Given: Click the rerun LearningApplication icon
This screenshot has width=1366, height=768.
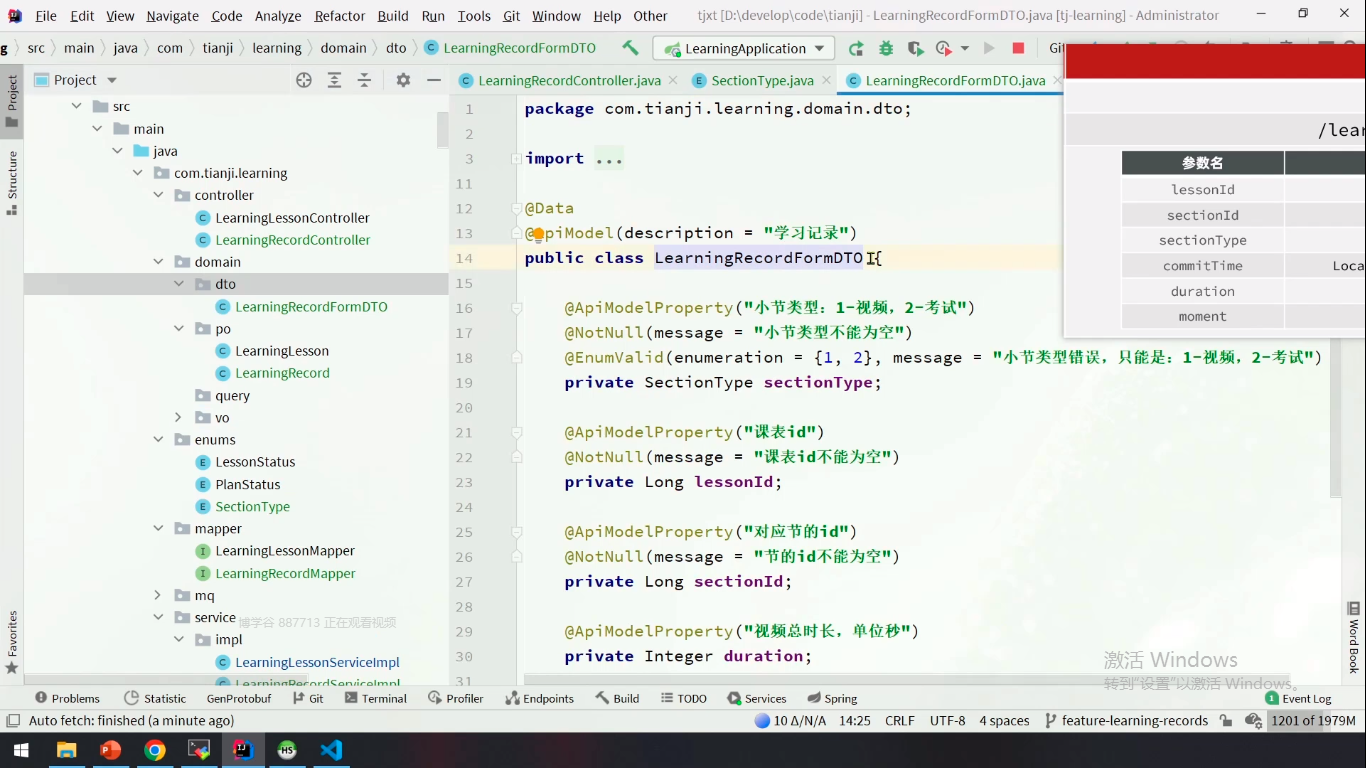Looking at the screenshot, I should point(856,48).
